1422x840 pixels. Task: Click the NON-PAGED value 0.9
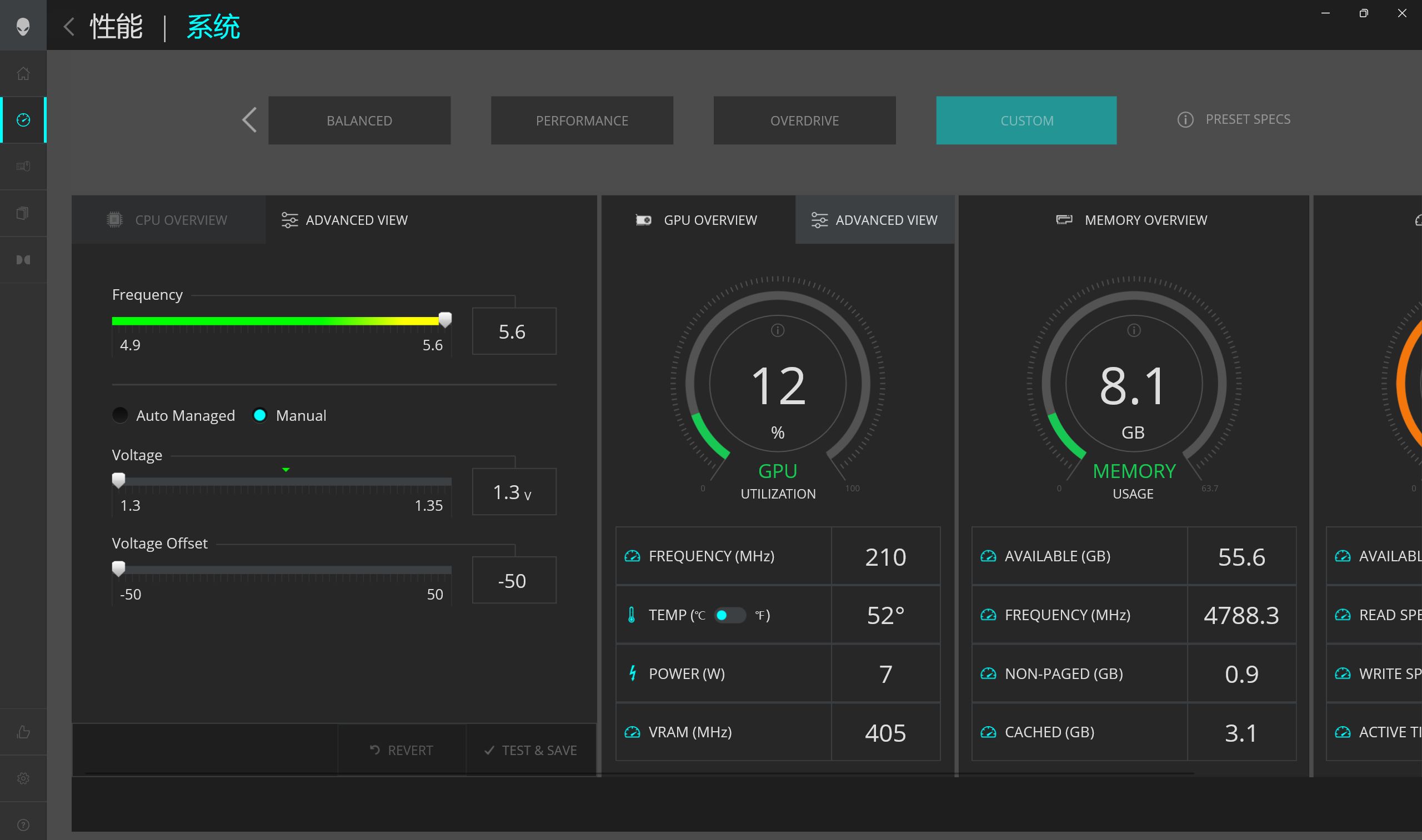coord(1241,674)
